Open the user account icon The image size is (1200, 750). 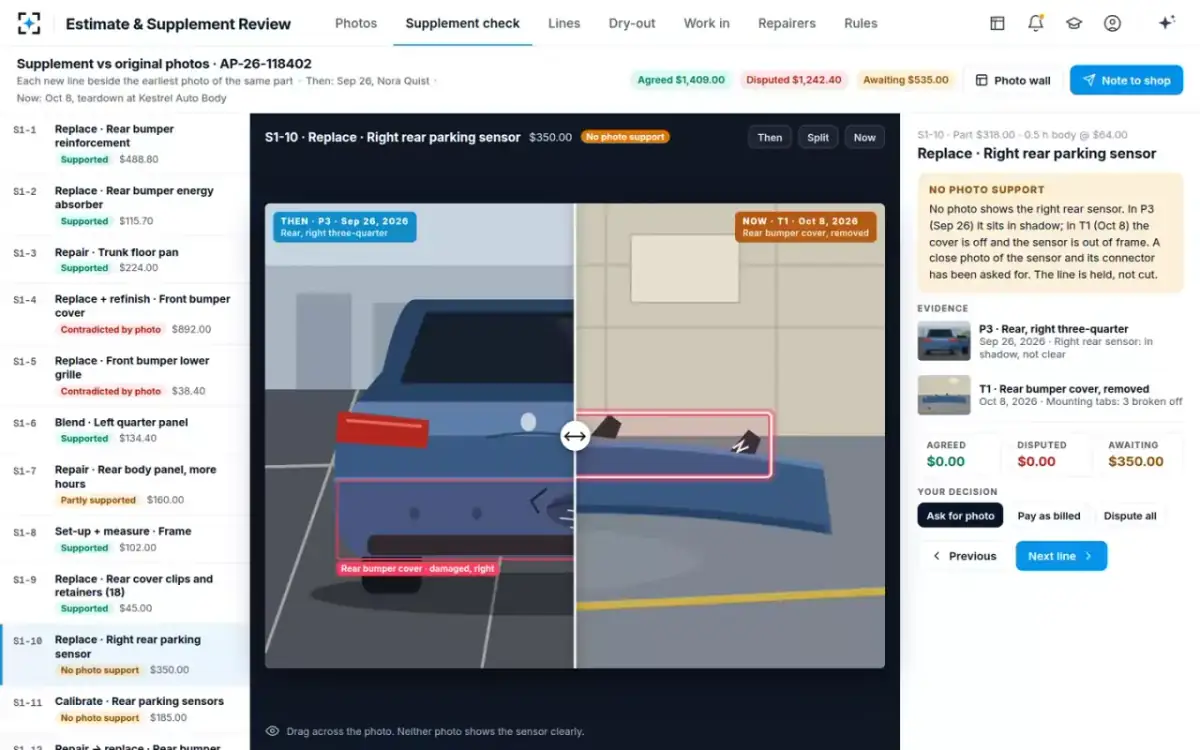pyautogui.click(x=1112, y=23)
